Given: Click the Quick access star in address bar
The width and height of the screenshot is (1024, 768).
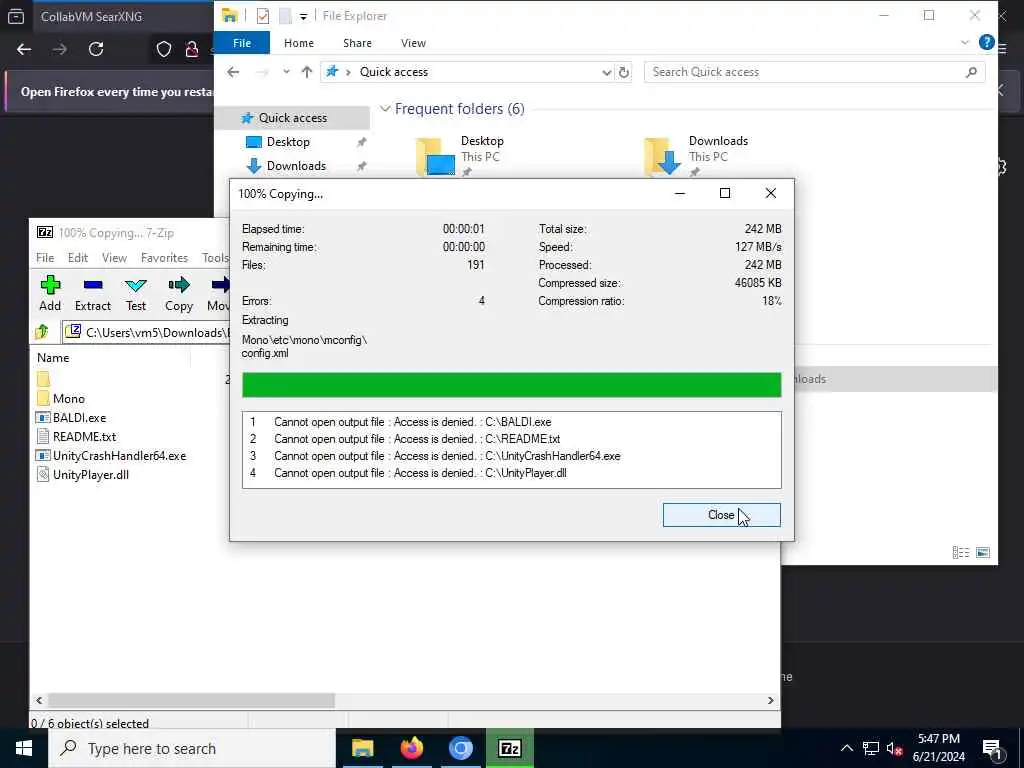Looking at the screenshot, I should (x=332, y=72).
